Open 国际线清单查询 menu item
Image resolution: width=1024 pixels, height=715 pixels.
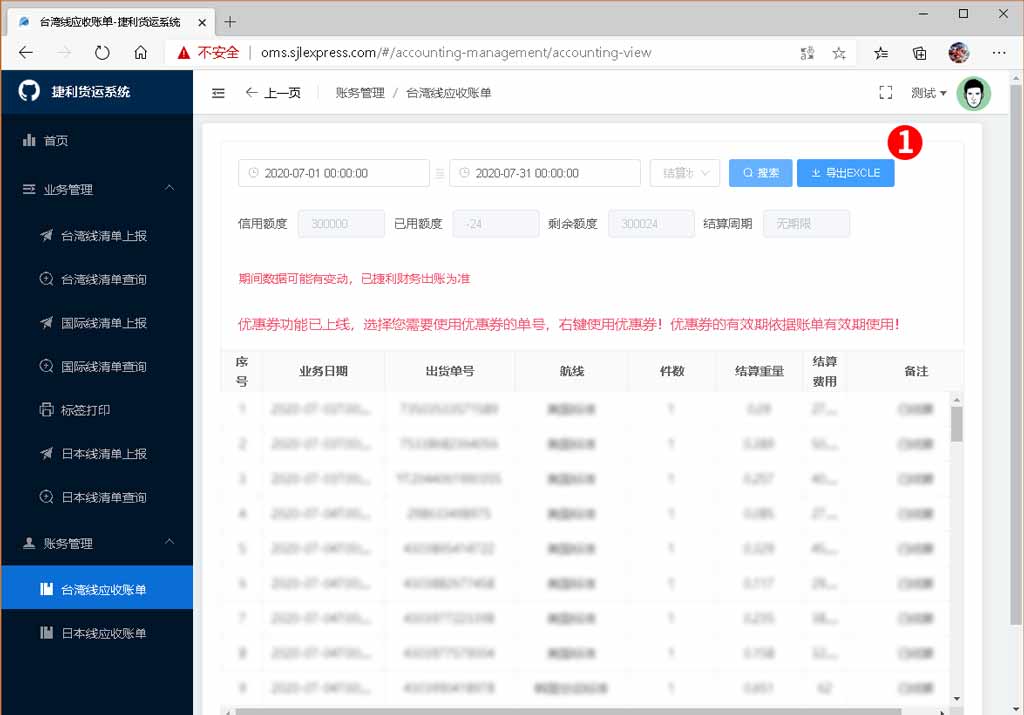click(x=97, y=366)
